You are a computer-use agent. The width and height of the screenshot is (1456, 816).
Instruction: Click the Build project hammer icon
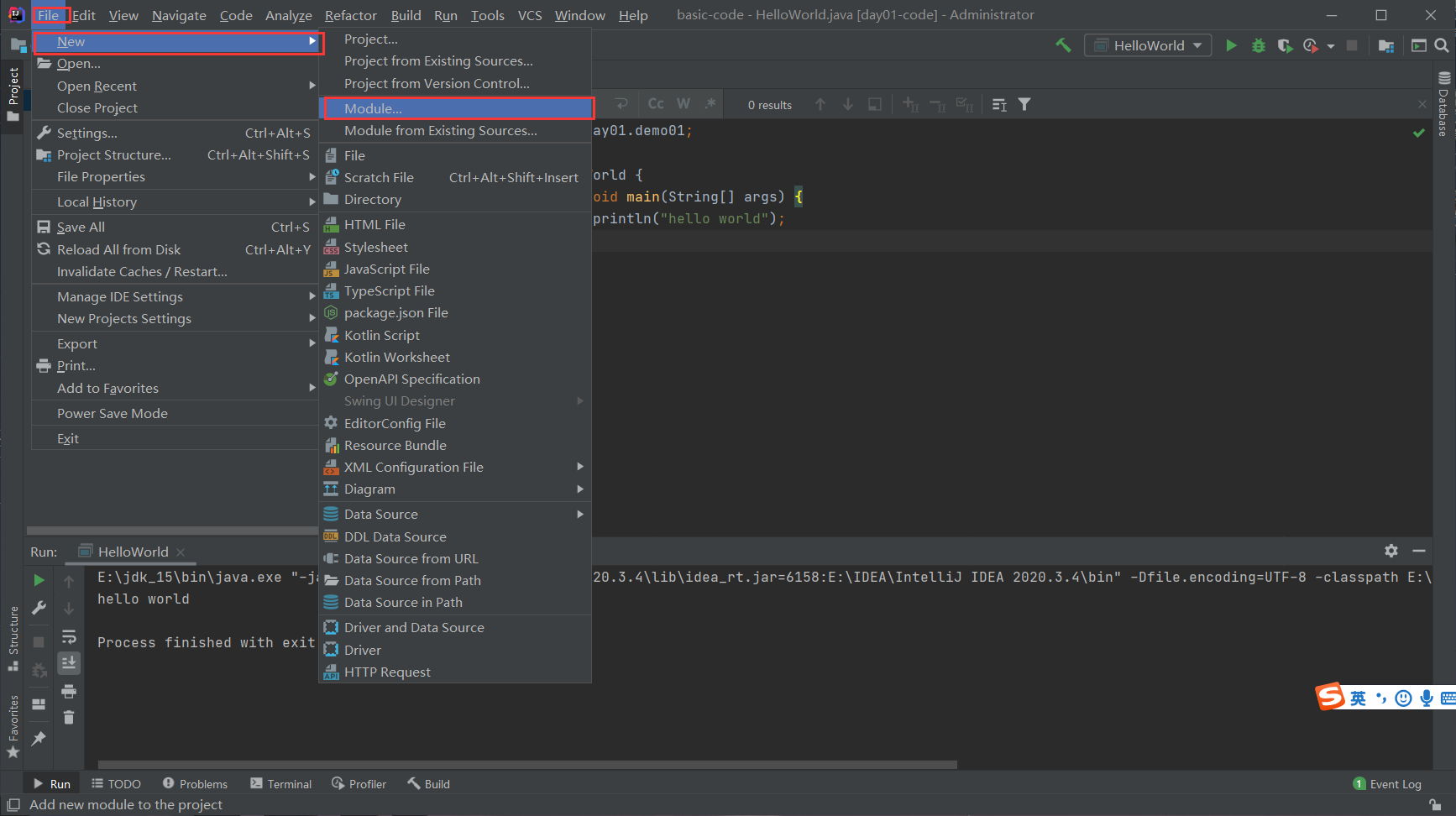click(x=1063, y=45)
